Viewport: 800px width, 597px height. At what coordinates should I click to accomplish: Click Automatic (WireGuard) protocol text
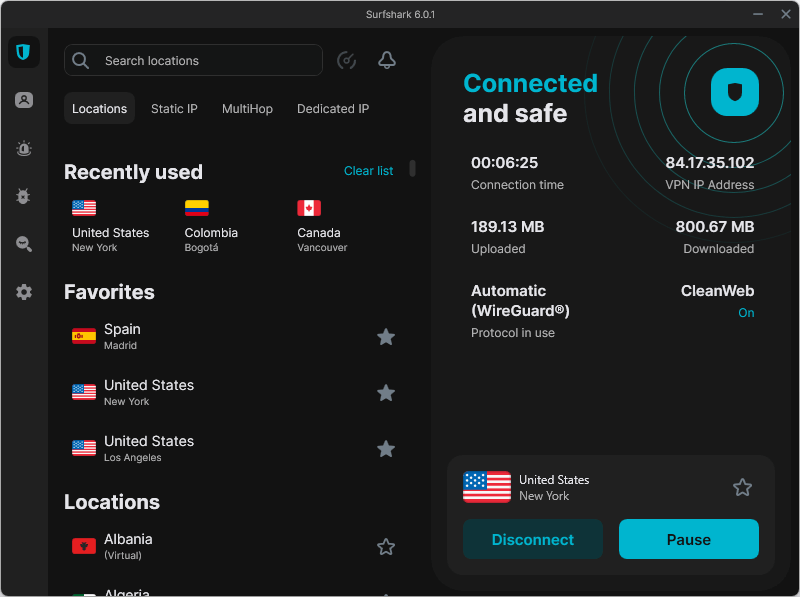click(520, 301)
